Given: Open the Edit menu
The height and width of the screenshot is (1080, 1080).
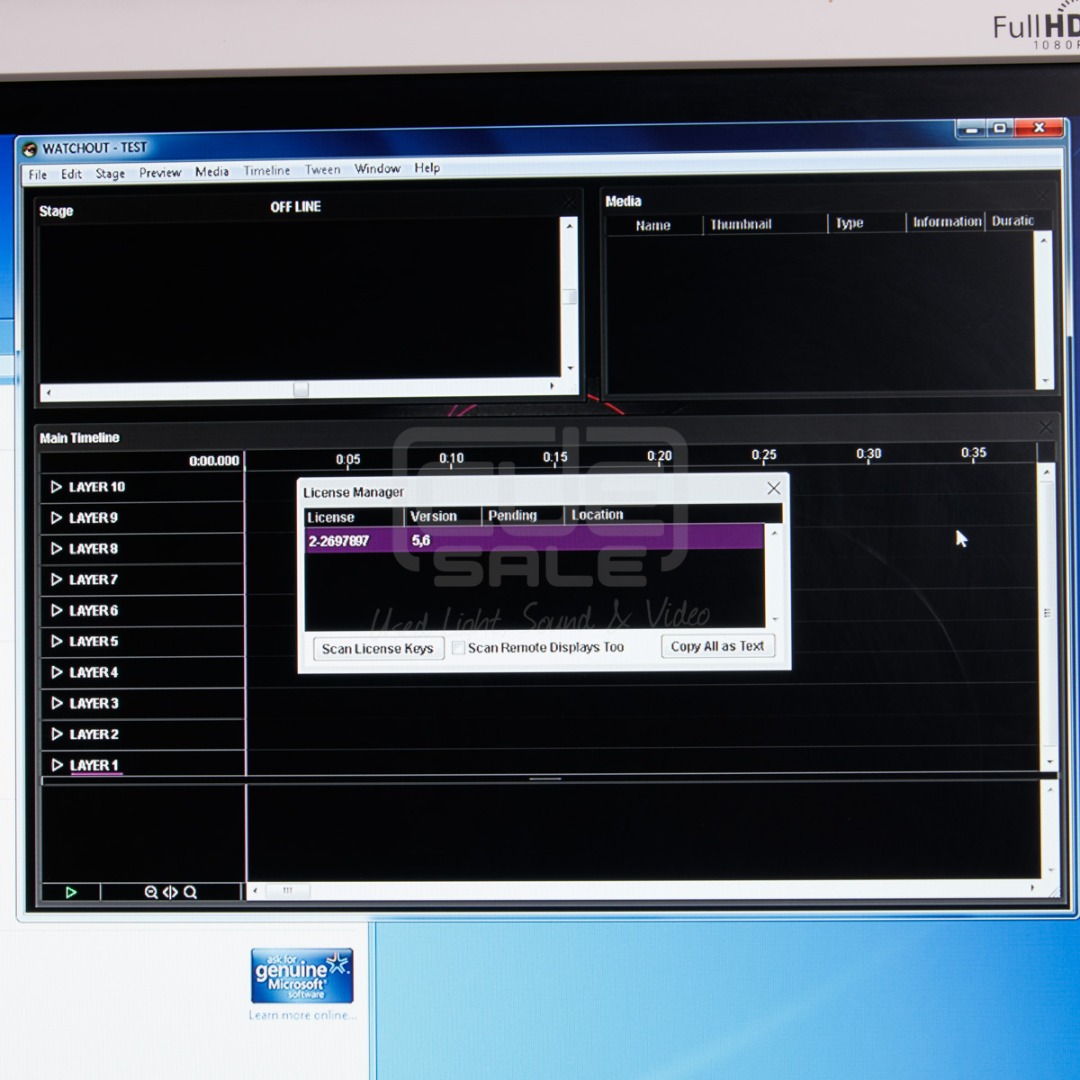Looking at the screenshot, I should tap(71, 174).
